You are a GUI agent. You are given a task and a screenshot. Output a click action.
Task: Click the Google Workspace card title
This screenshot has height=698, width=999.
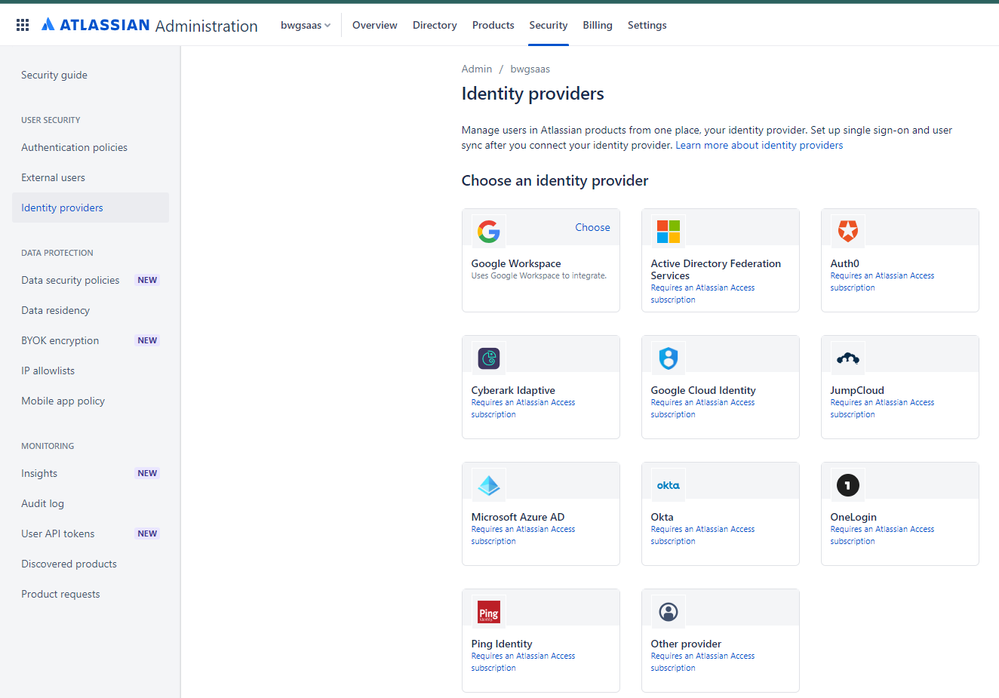tap(516, 264)
